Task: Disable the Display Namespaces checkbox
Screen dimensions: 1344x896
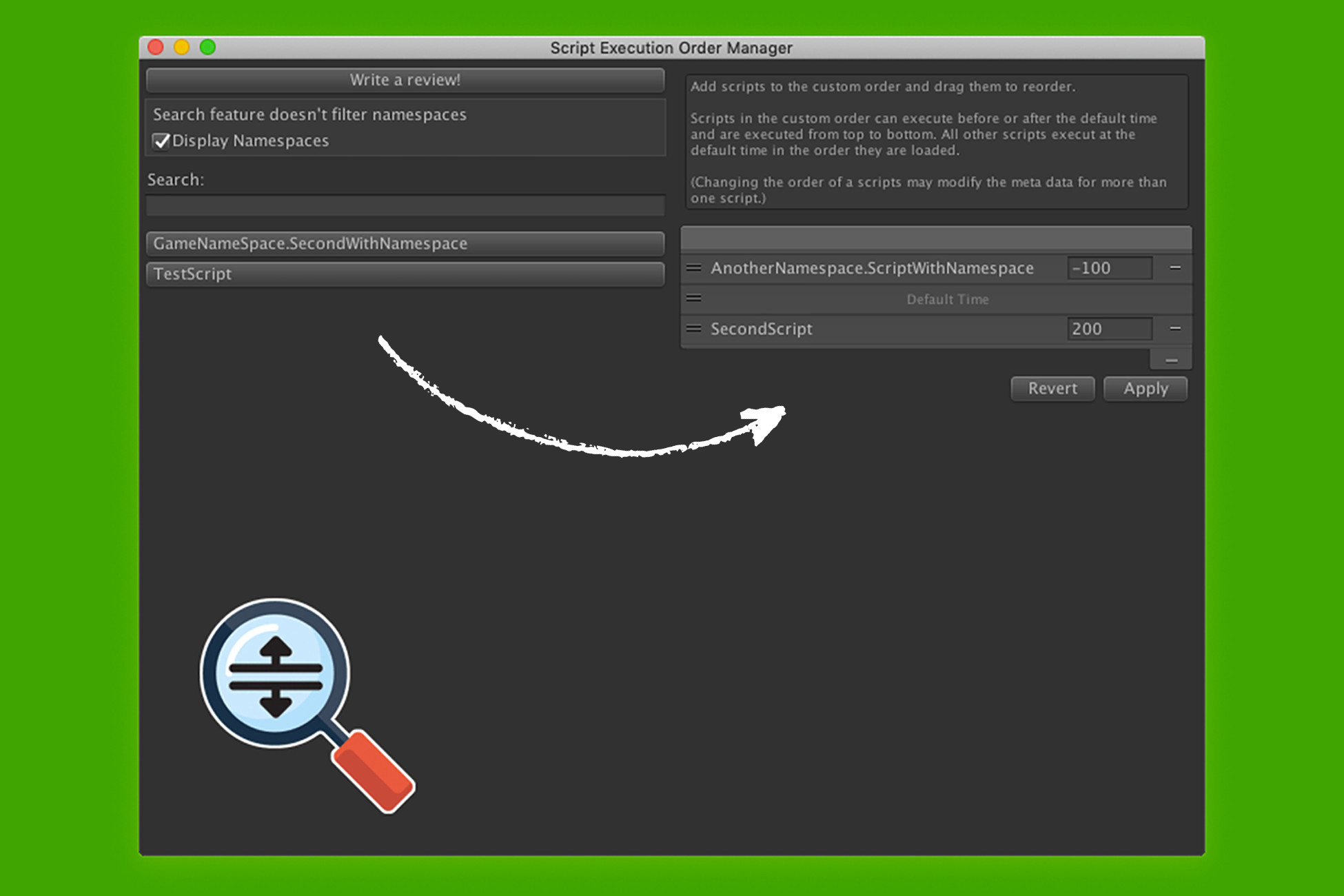Action: [161, 141]
